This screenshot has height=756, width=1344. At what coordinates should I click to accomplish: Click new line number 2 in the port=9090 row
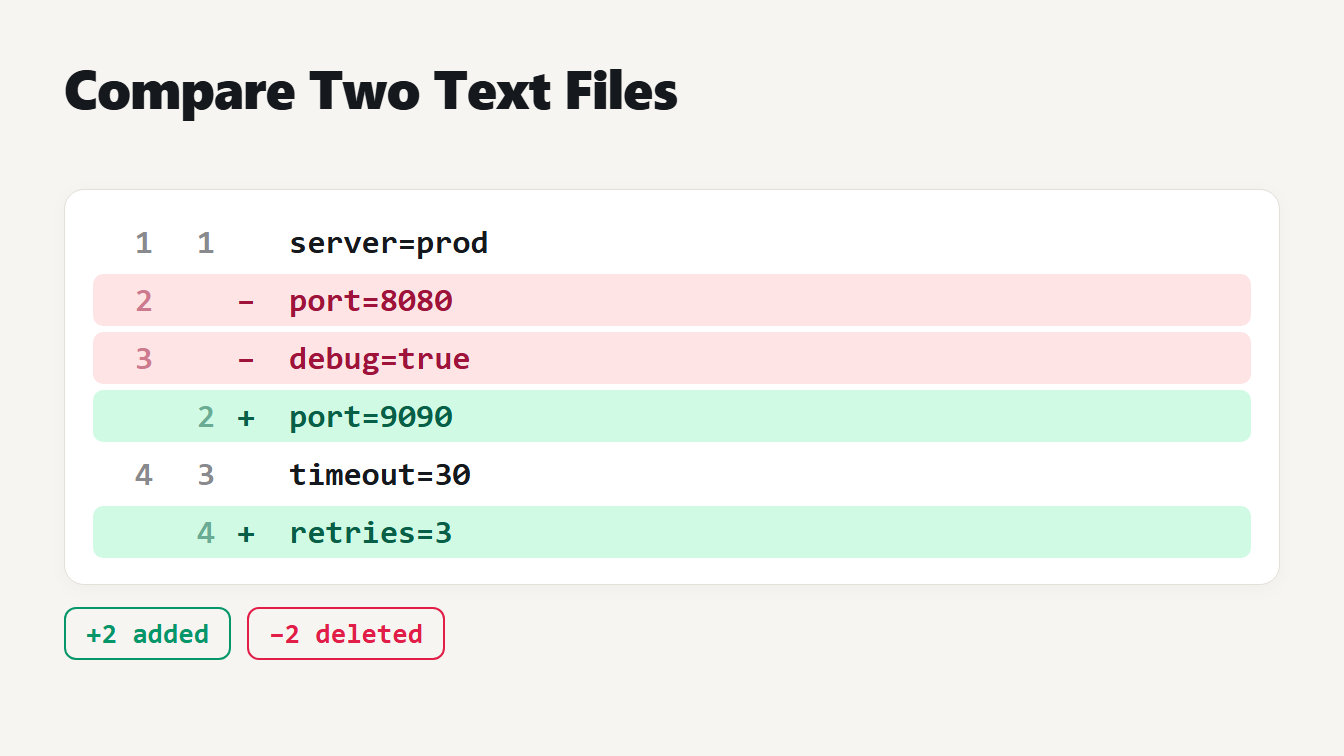[206, 417]
